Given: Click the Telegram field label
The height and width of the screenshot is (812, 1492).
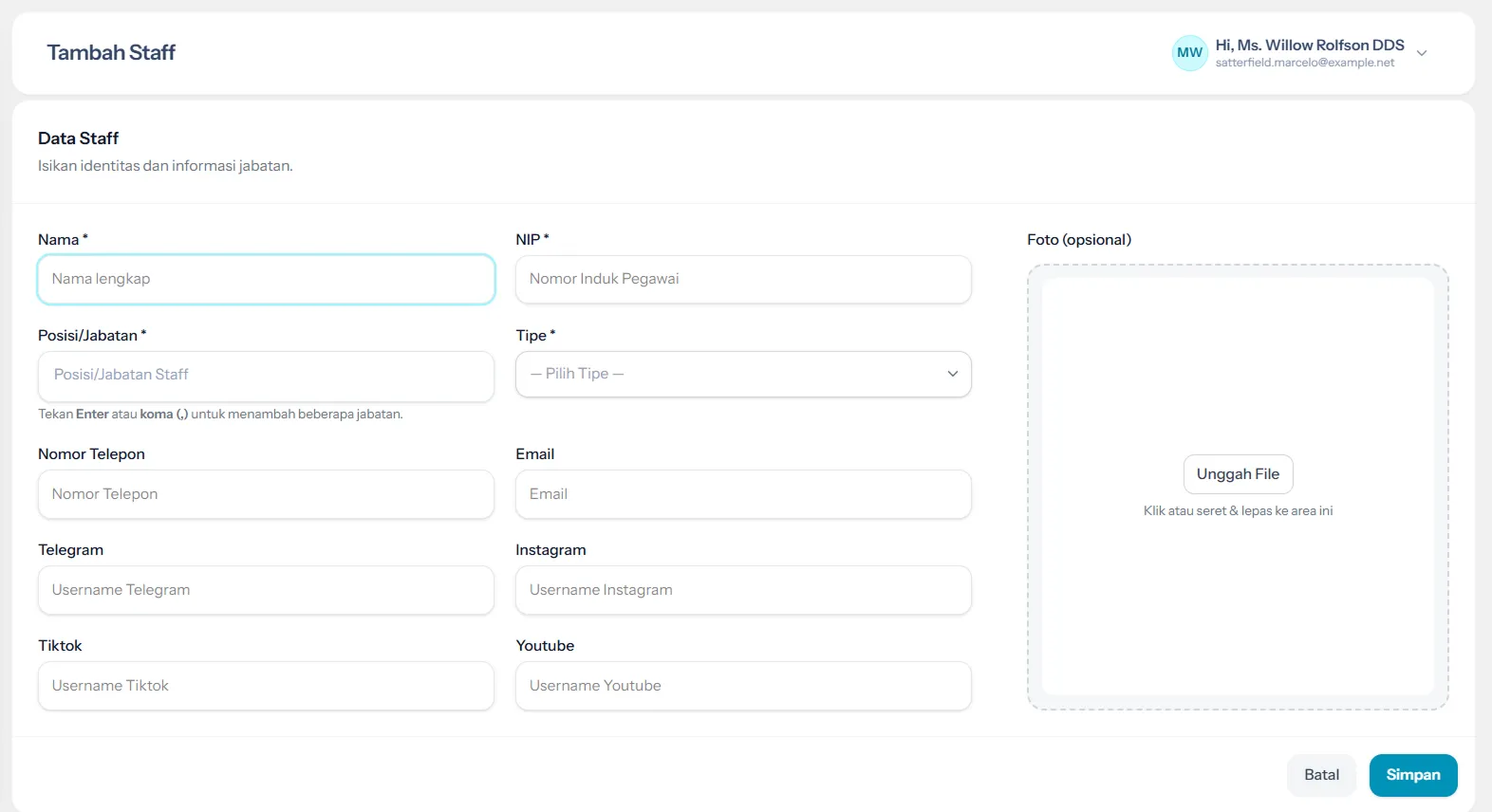Looking at the screenshot, I should pos(70,550).
